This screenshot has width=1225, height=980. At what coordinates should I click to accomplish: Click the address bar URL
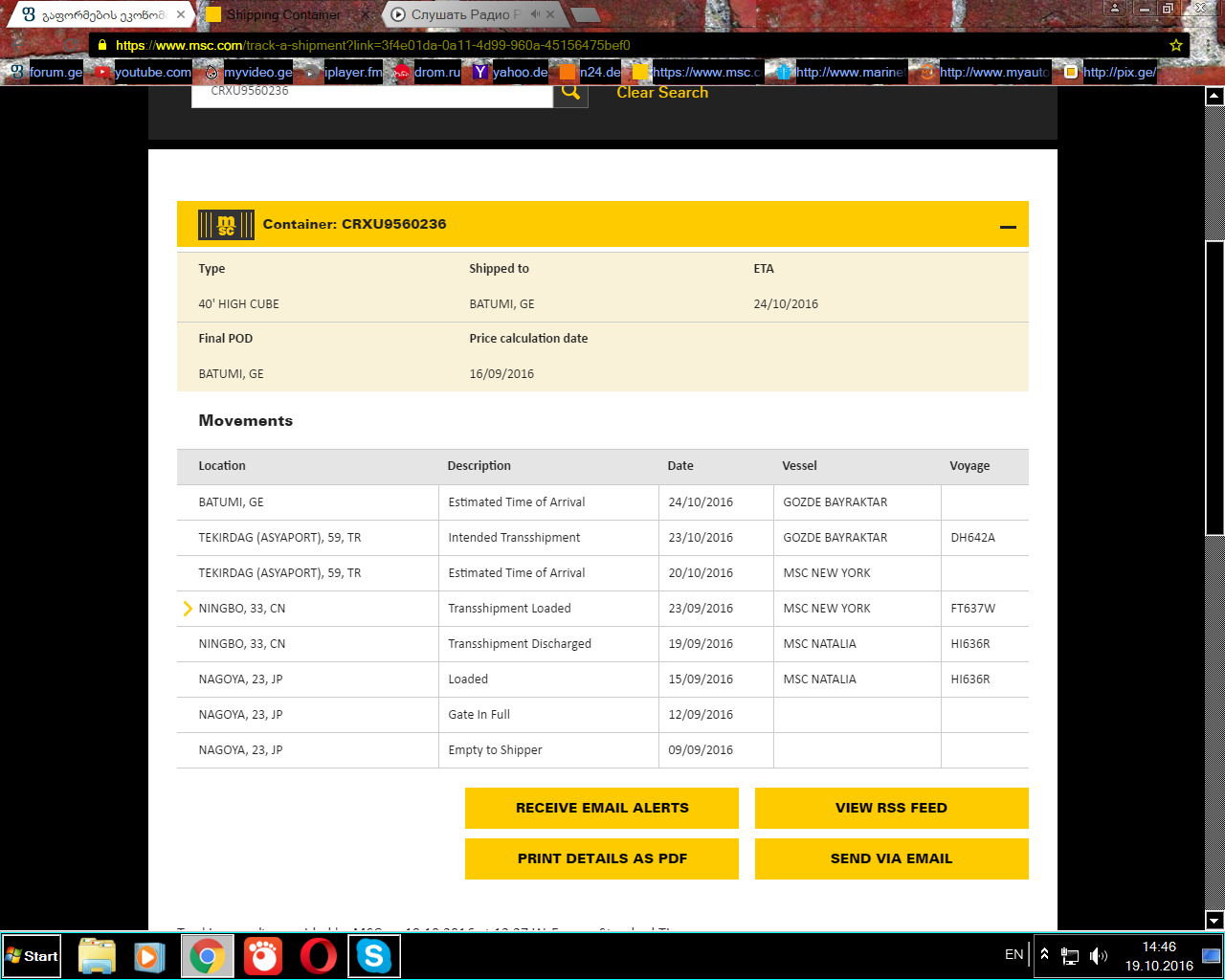click(373, 45)
